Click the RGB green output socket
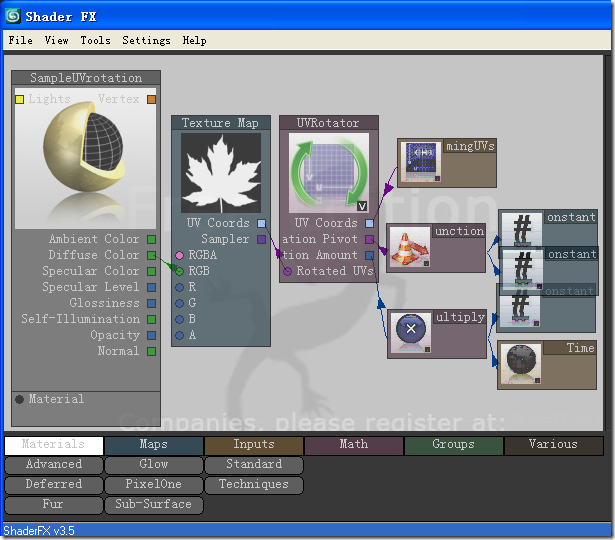 coord(179,271)
